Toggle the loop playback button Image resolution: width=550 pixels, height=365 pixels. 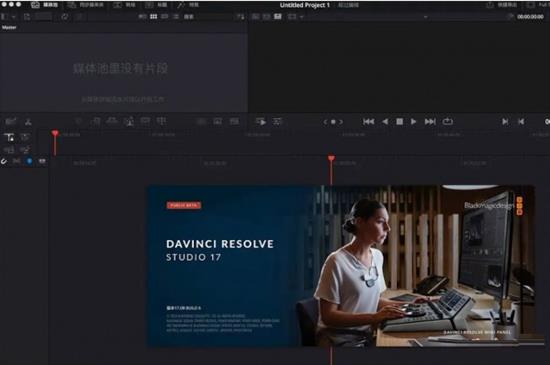point(448,122)
